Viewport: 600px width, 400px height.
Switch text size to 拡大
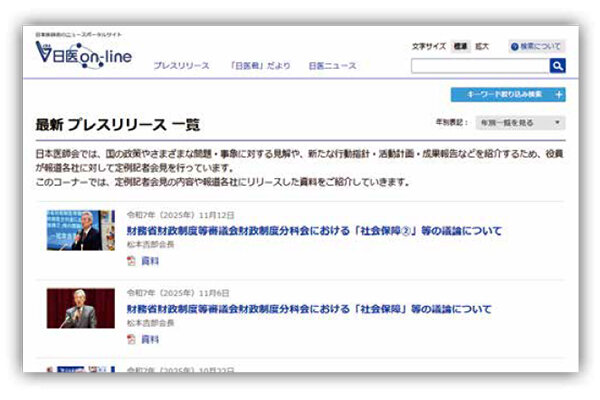(x=482, y=46)
